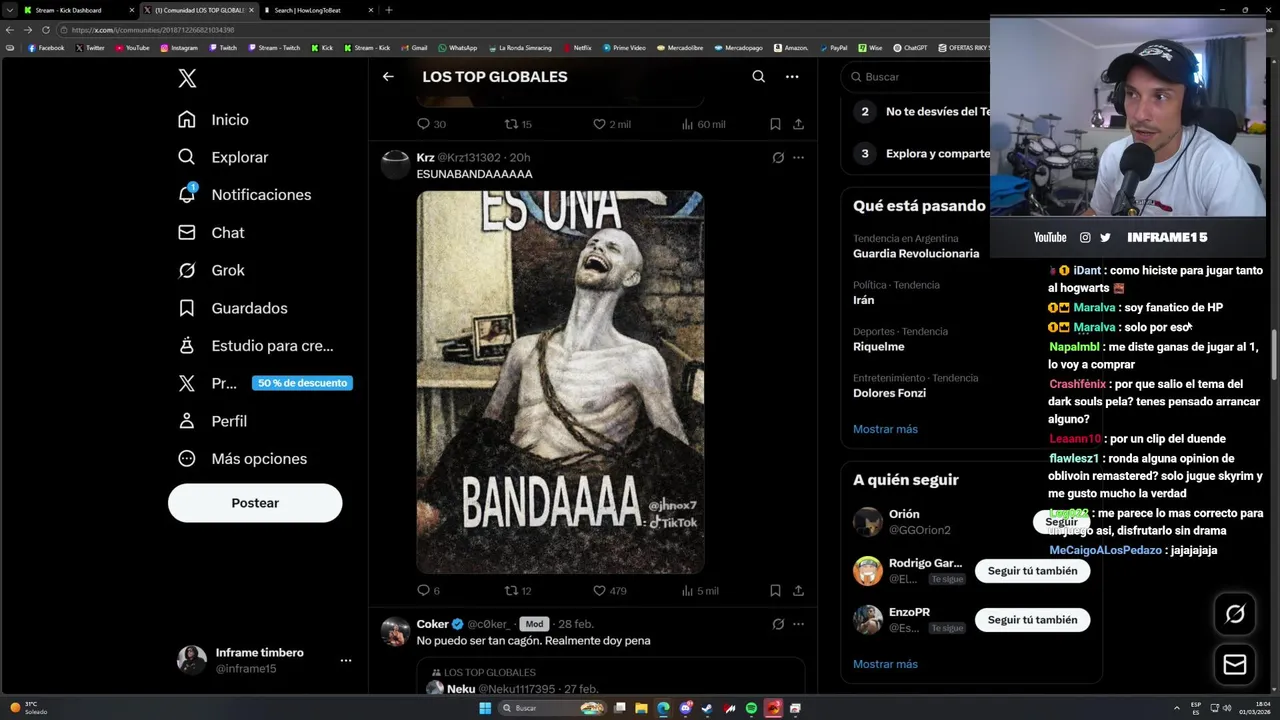This screenshot has width=1280, height=720.
Task: Follow Rodrigo Gar... with Seguir tú también
Action: point(1032,571)
